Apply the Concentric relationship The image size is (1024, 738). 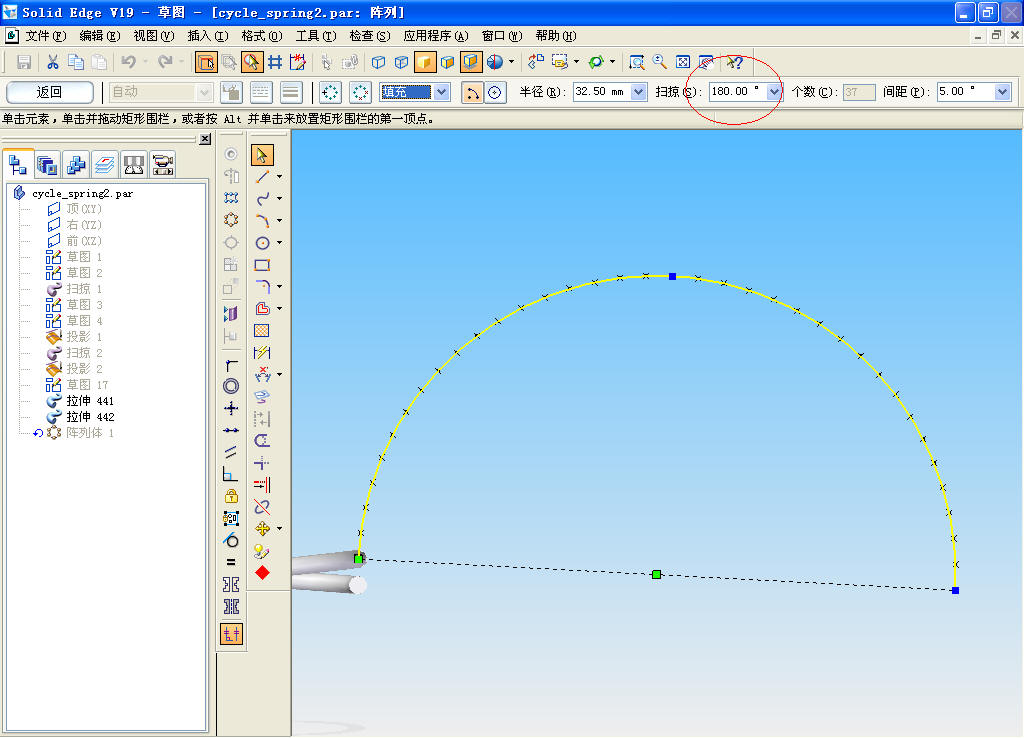pyautogui.click(x=231, y=386)
